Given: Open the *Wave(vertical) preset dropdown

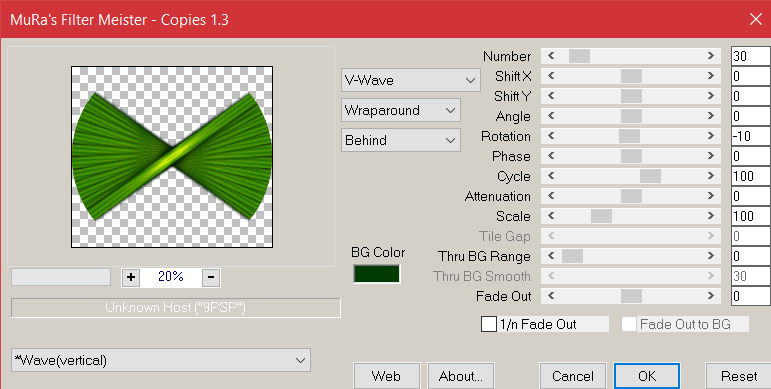Looking at the screenshot, I should [x=161, y=360].
